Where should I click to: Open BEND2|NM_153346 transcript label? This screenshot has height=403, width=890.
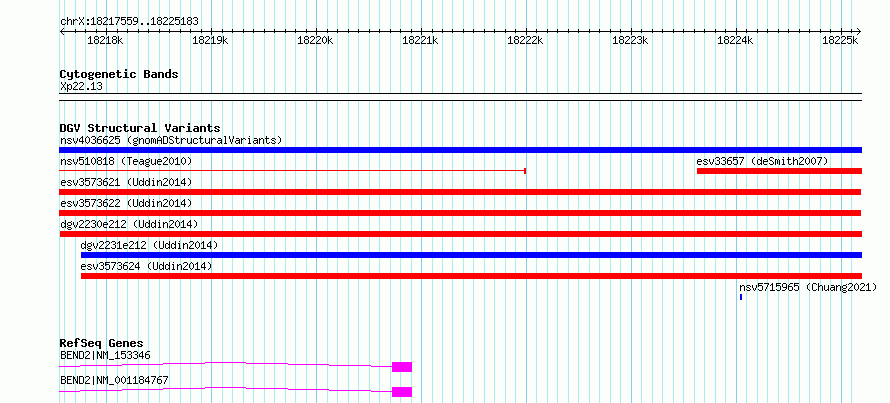tap(105, 356)
